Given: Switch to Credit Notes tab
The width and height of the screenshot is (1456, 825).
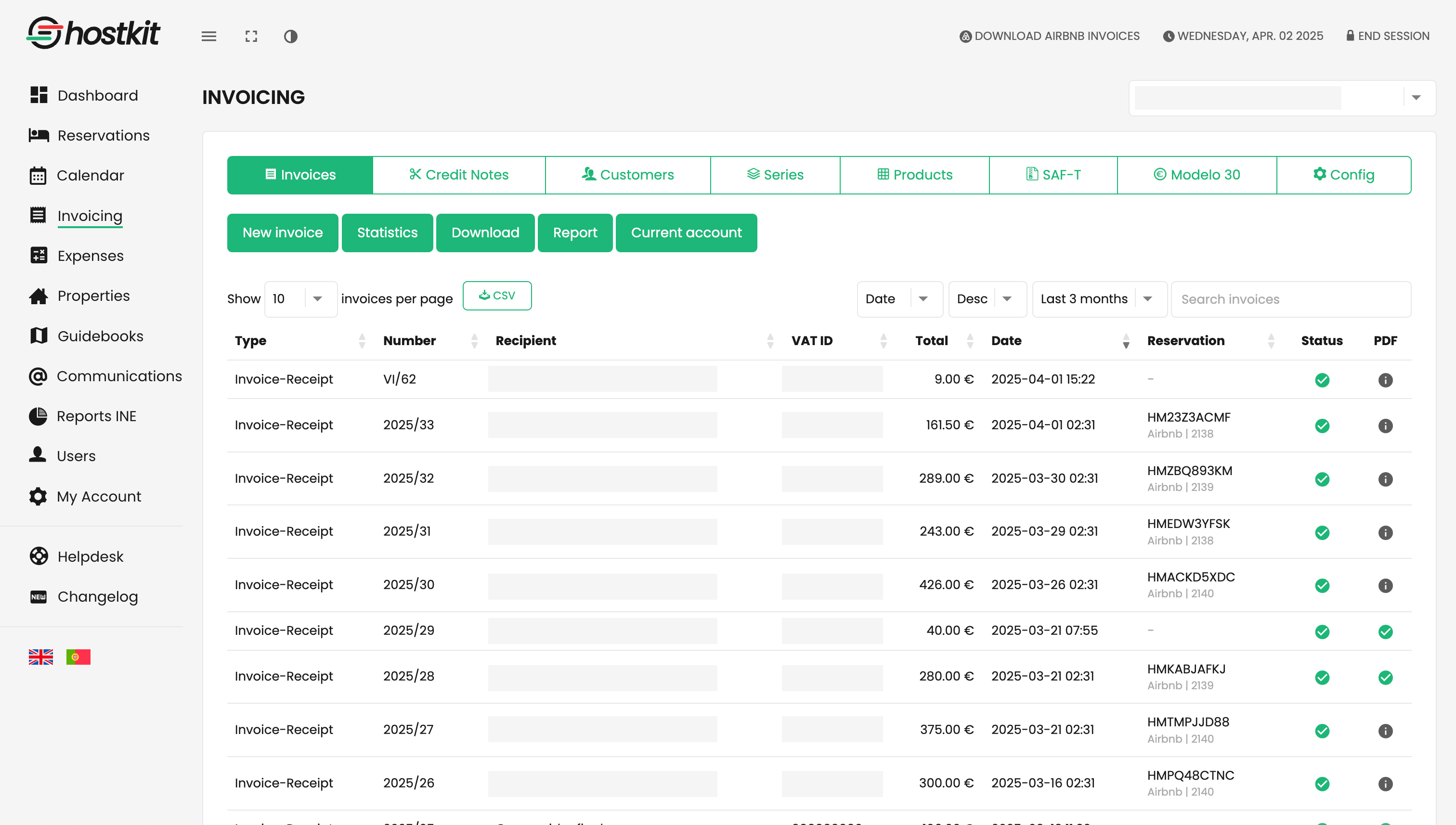Looking at the screenshot, I should pos(459,175).
